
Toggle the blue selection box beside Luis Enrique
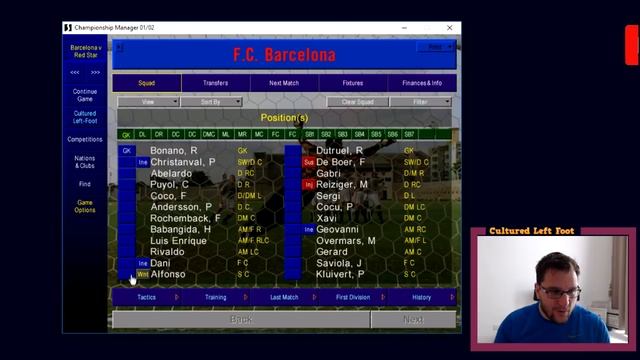pyautogui.click(x=127, y=241)
